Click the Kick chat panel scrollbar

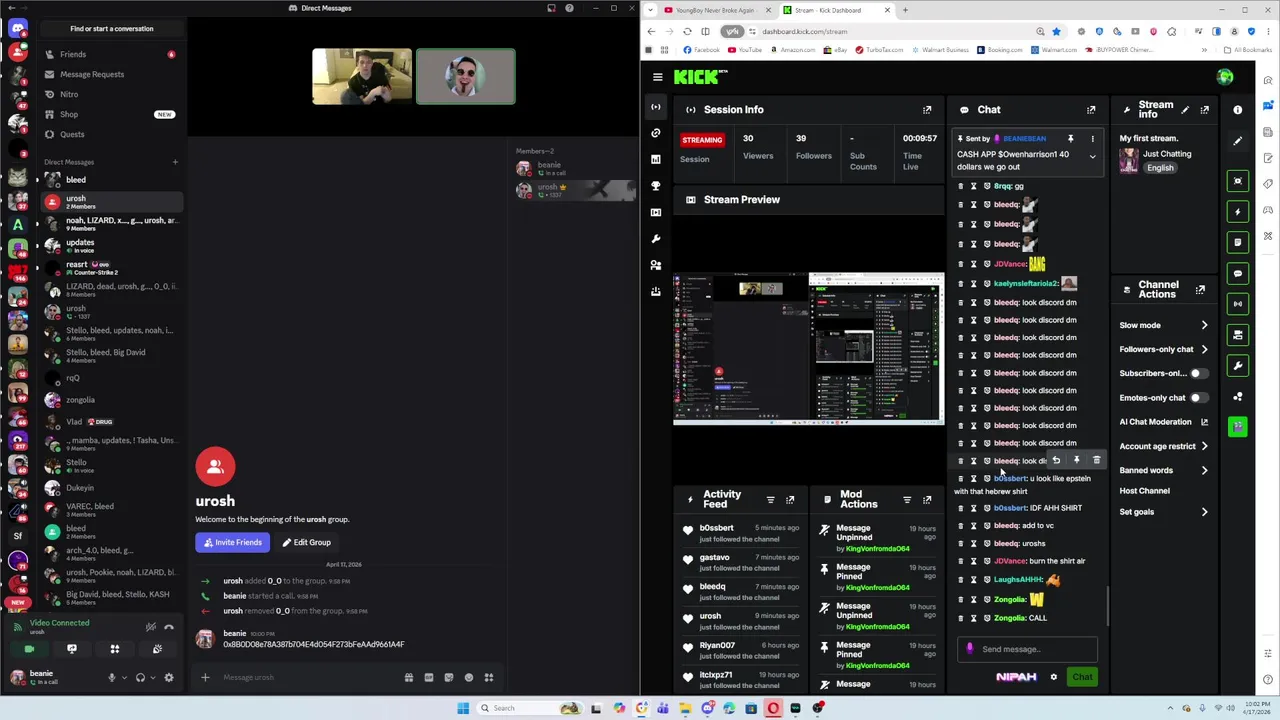point(1107,607)
